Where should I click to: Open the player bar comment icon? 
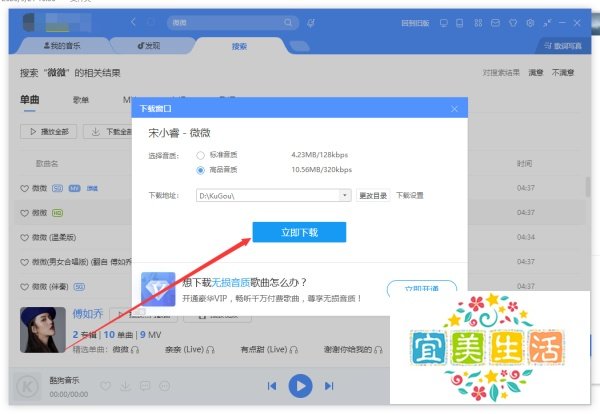point(145,386)
